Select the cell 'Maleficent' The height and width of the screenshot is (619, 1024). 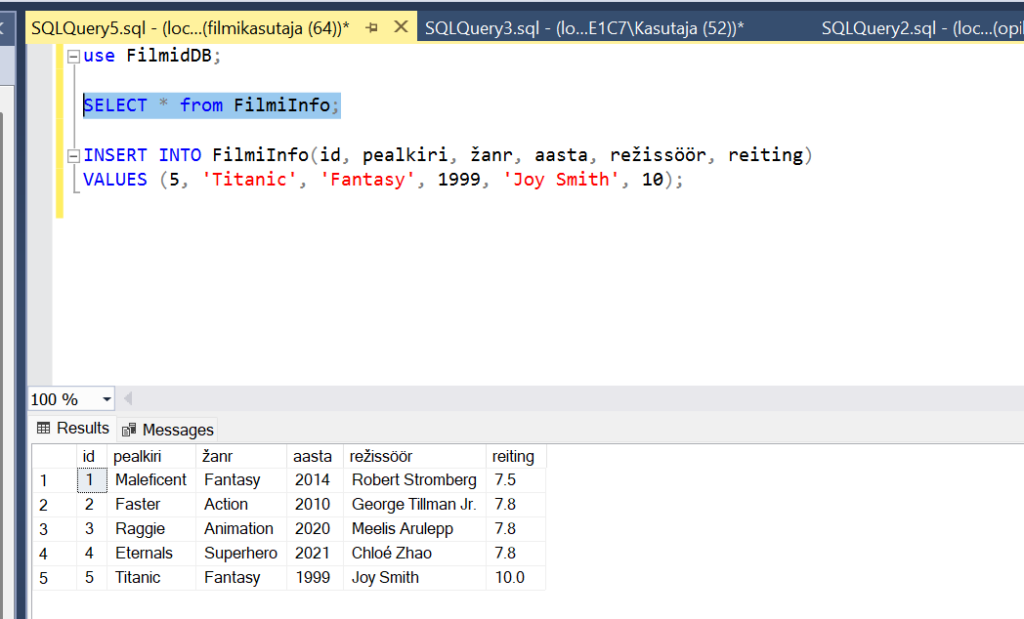151,480
